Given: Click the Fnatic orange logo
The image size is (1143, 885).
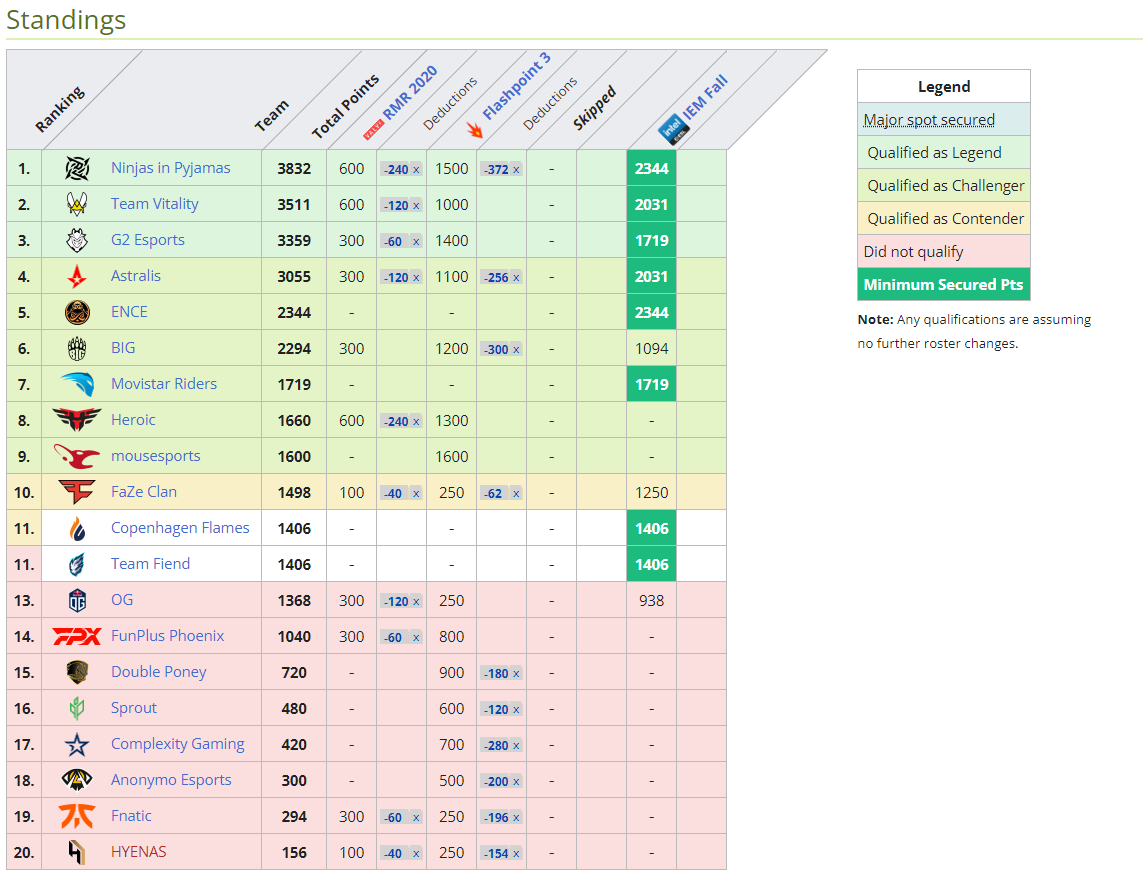Looking at the screenshot, I should click(x=77, y=816).
